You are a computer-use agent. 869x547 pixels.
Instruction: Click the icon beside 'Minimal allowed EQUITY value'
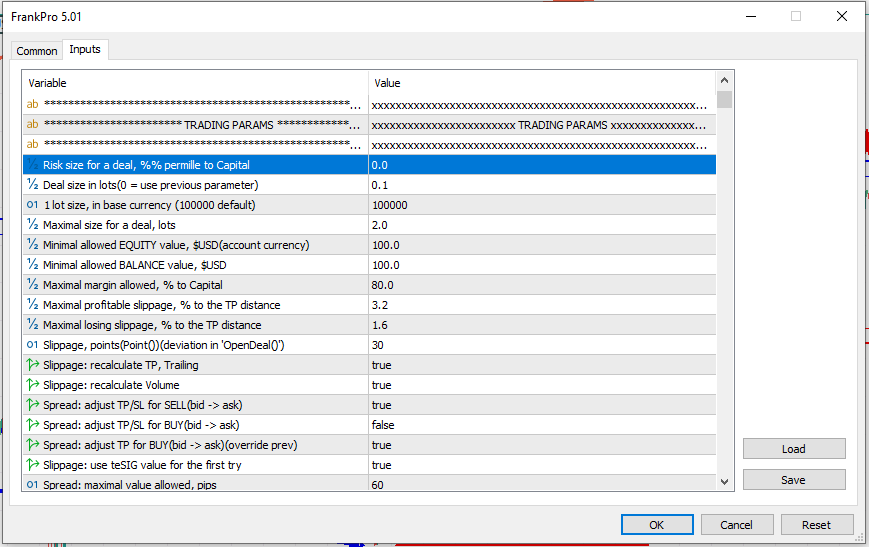point(33,245)
